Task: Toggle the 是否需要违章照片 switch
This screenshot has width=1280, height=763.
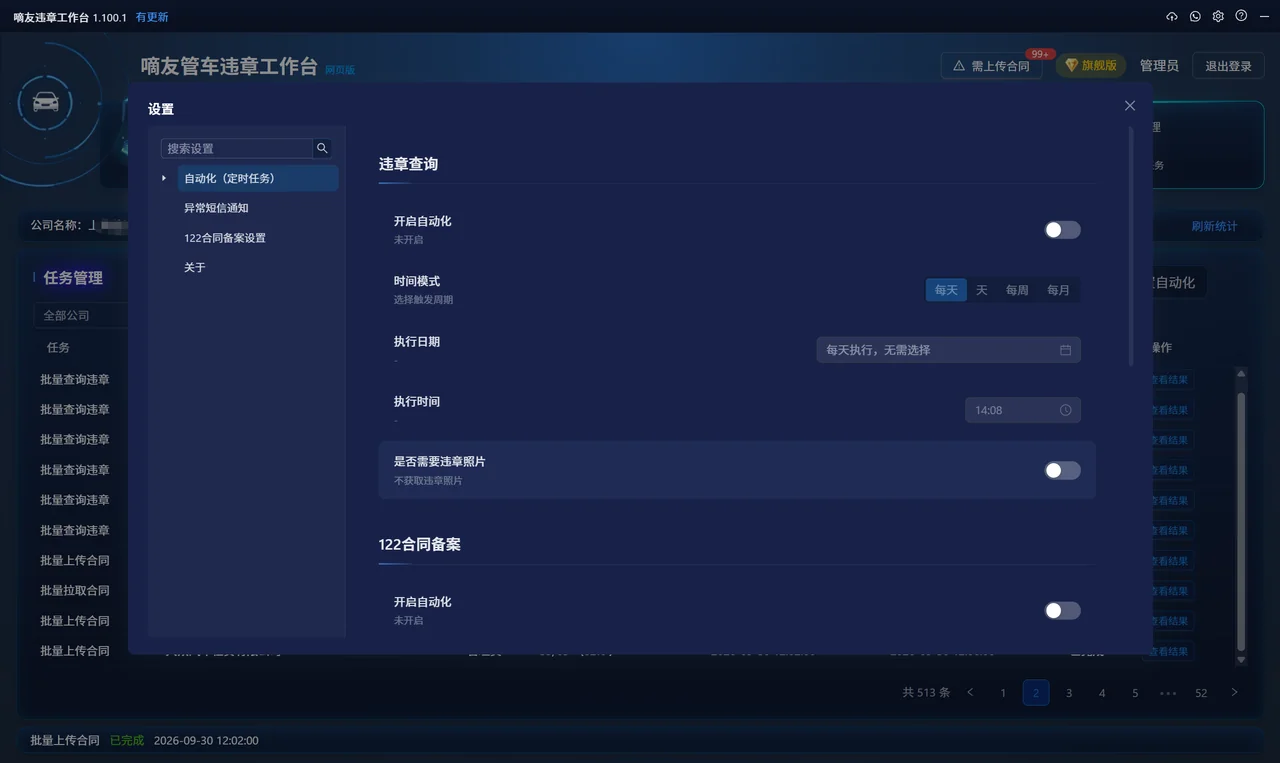Action: point(1062,470)
